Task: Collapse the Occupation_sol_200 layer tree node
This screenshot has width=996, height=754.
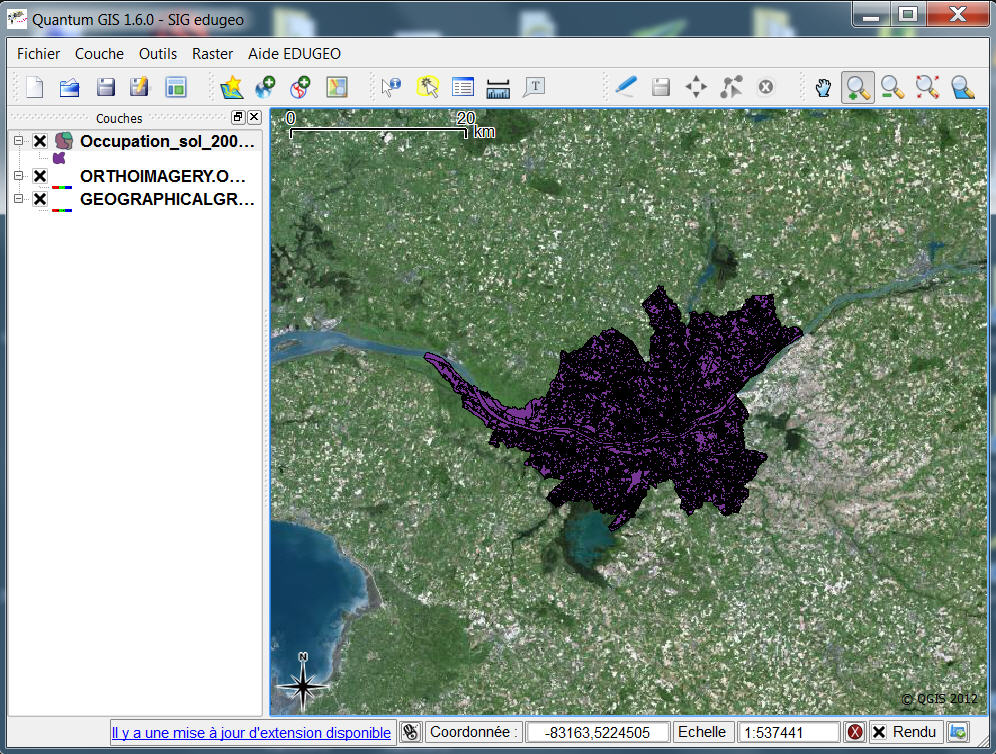Action: click(18, 140)
